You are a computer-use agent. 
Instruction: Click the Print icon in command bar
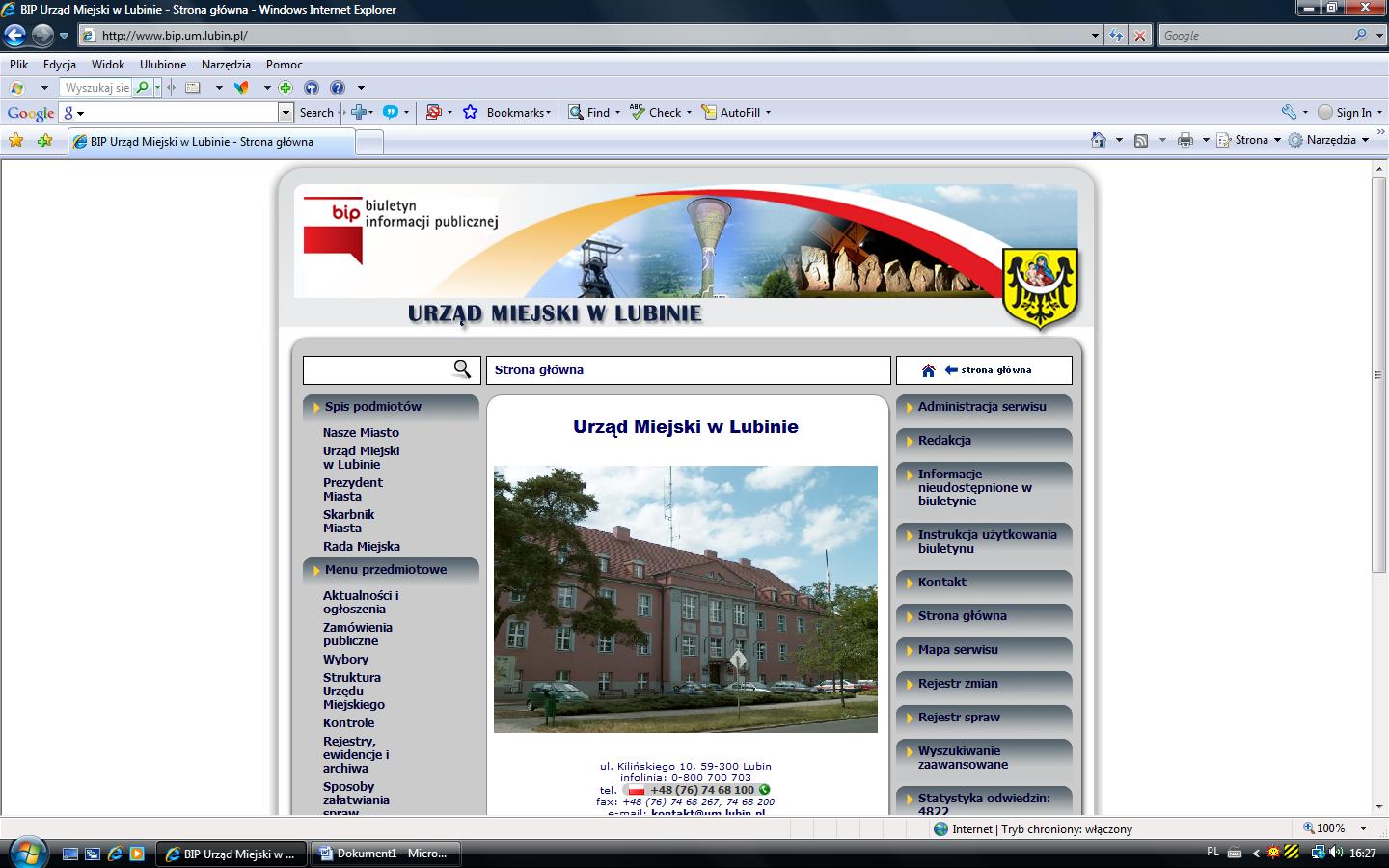1185,140
